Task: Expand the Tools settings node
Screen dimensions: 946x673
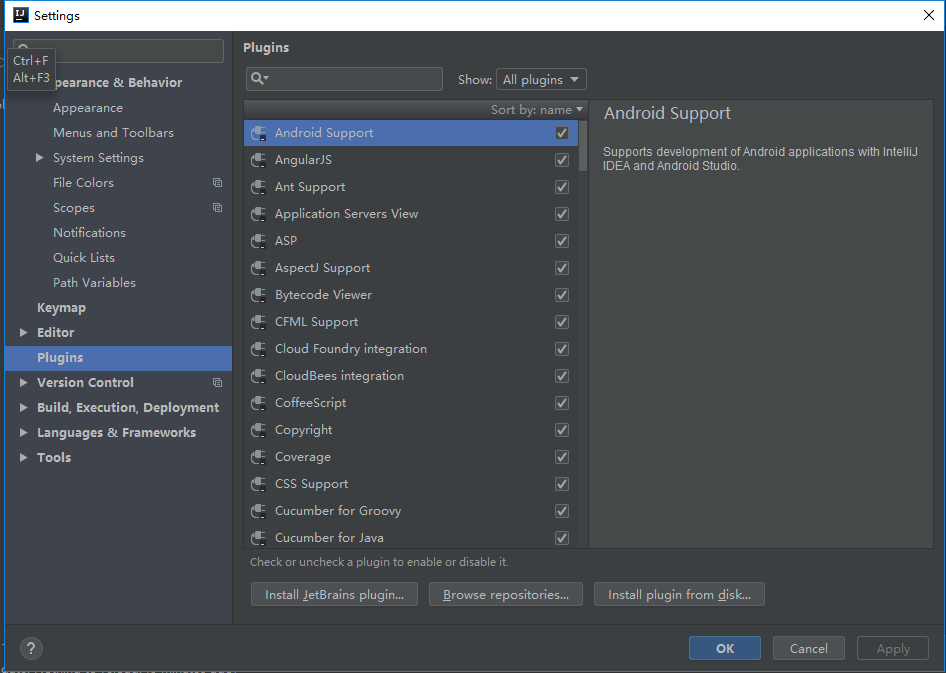Action: (x=24, y=458)
